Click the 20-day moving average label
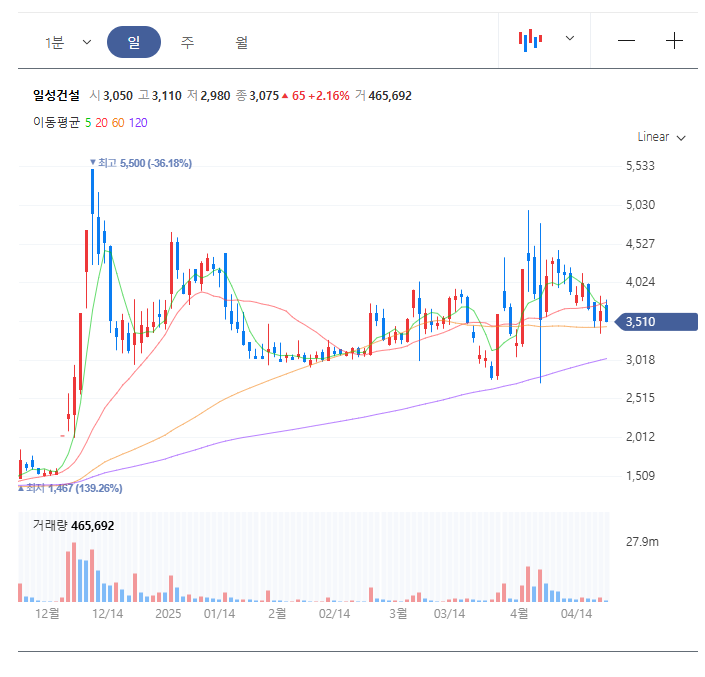 (x=101, y=123)
